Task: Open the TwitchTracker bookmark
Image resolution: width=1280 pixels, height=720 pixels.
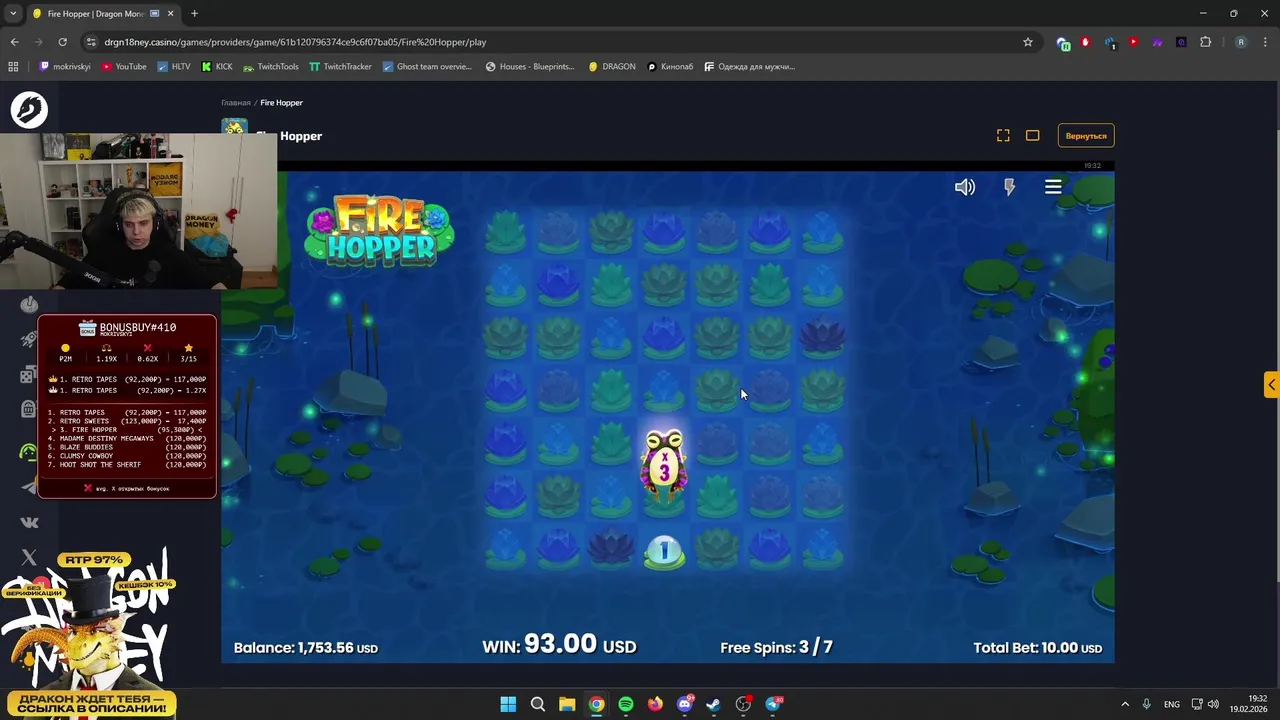Action: [x=340, y=67]
